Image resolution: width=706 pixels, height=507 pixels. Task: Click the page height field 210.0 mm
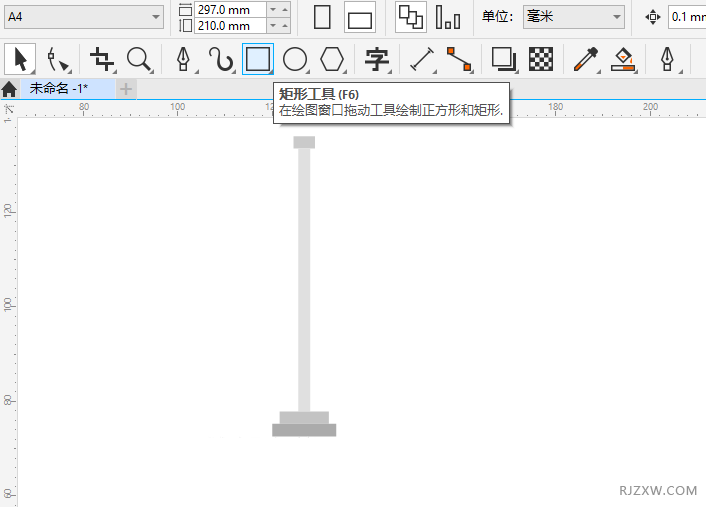pos(230,26)
